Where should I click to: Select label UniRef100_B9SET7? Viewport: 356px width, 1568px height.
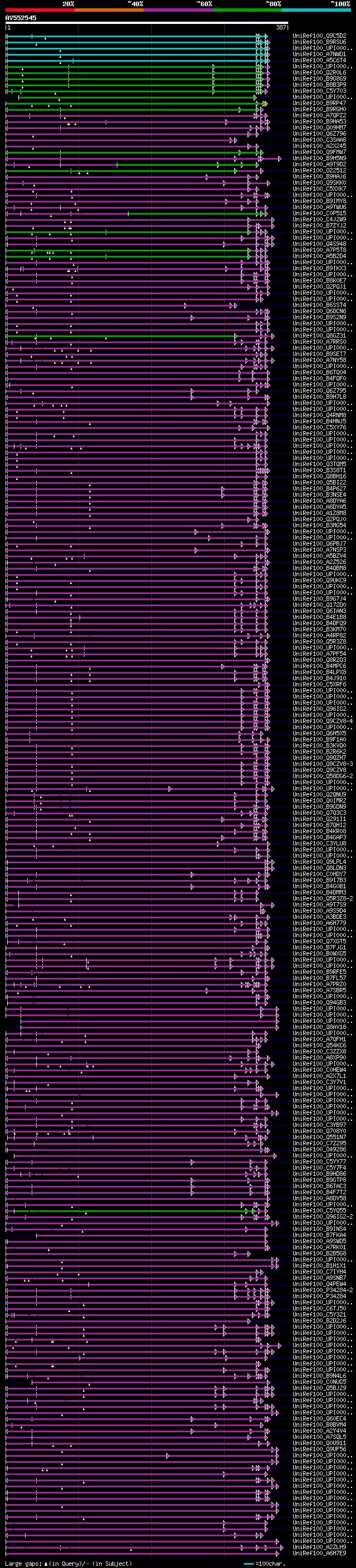319,354
